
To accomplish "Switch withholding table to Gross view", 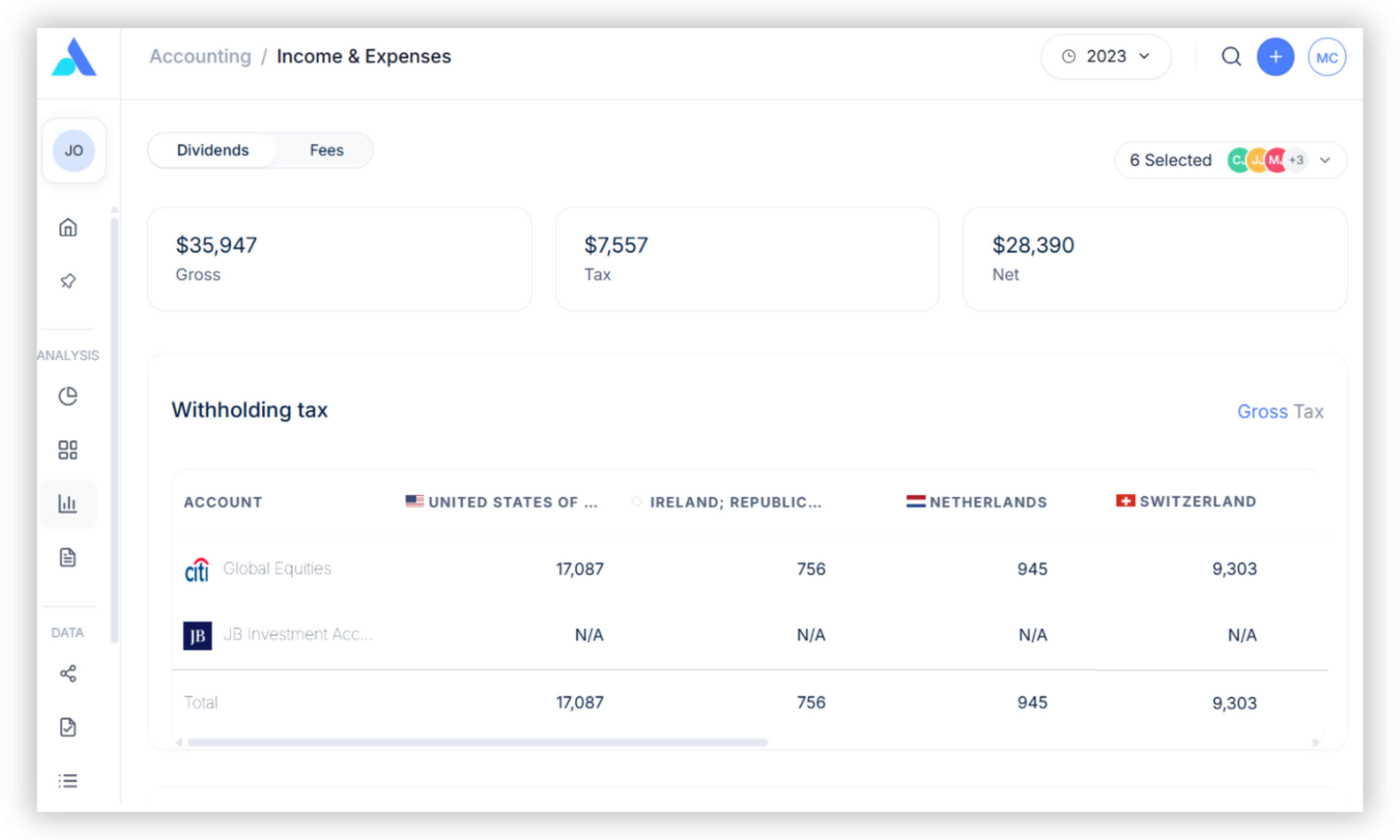I will point(1262,411).
